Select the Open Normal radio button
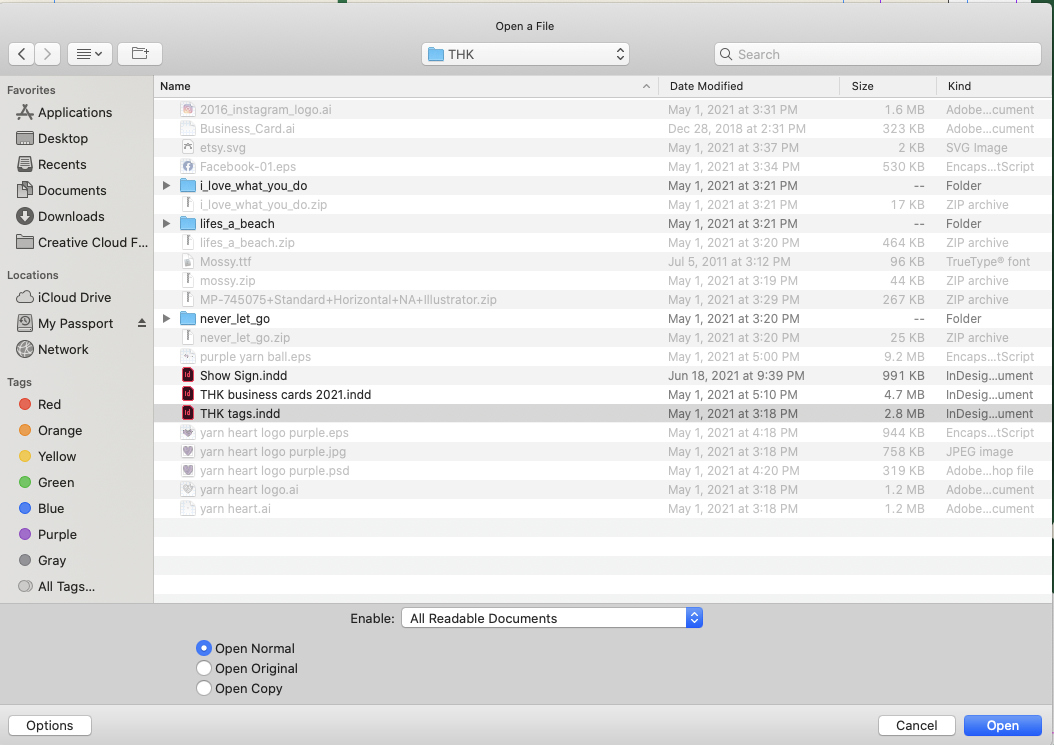The height and width of the screenshot is (745, 1054). [204, 648]
